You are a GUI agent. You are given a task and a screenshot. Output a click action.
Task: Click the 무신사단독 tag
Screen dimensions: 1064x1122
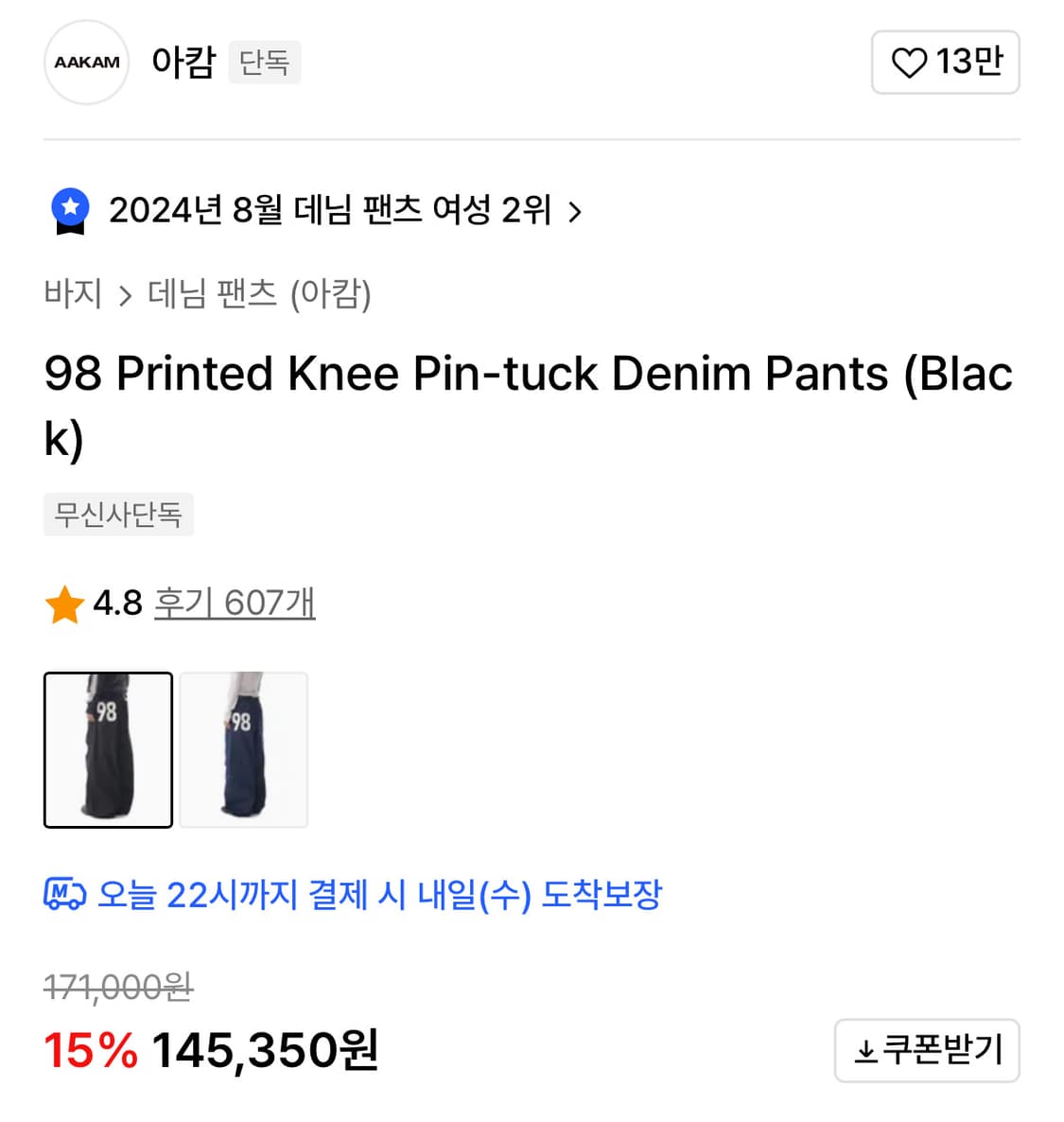click(x=118, y=514)
